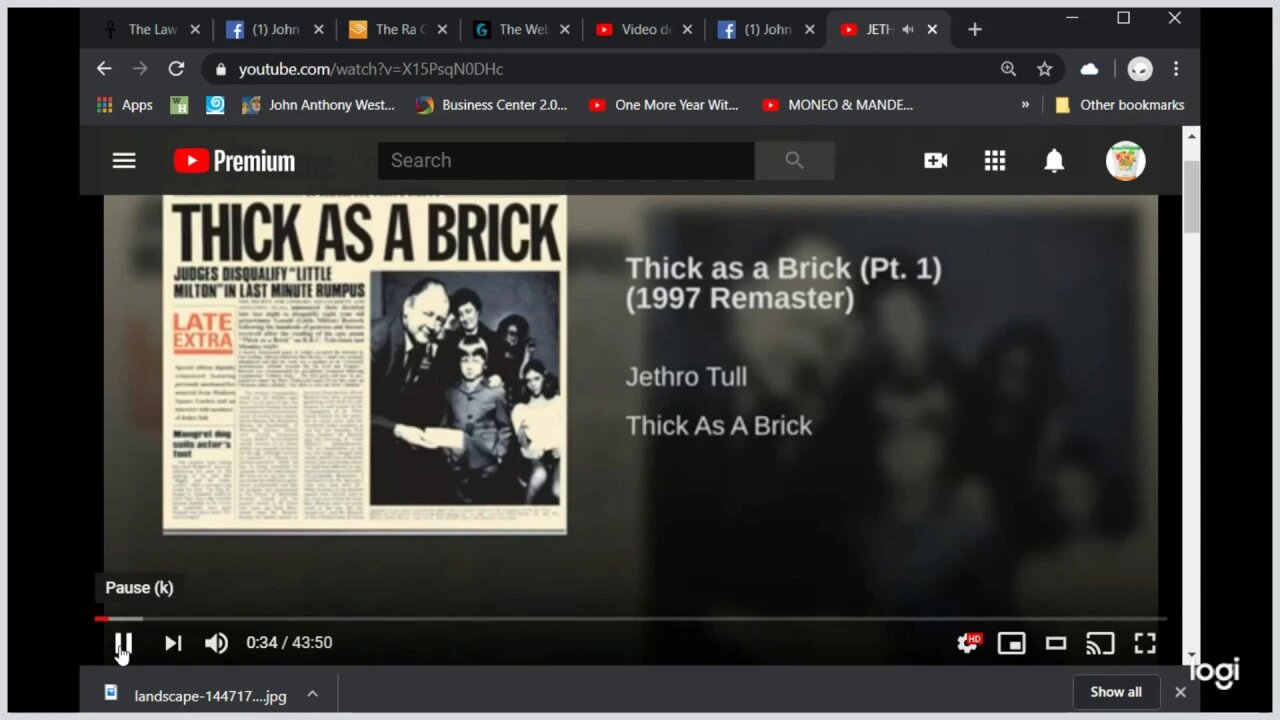Skip to the next video
The image size is (1280, 720).
coord(173,643)
